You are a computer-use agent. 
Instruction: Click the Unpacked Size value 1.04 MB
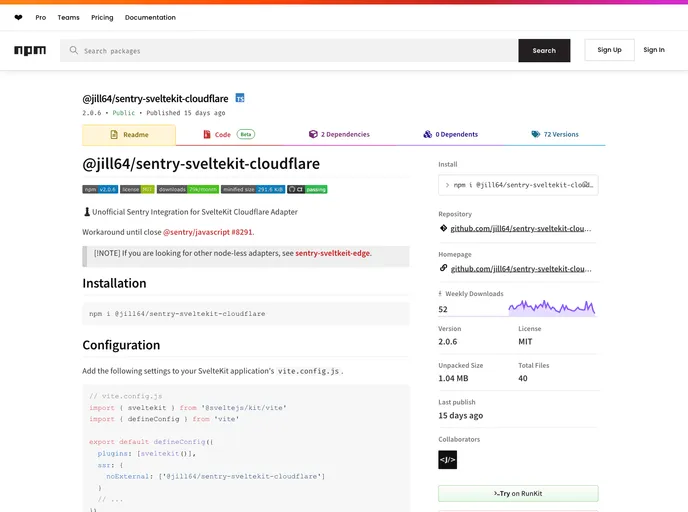(x=453, y=379)
